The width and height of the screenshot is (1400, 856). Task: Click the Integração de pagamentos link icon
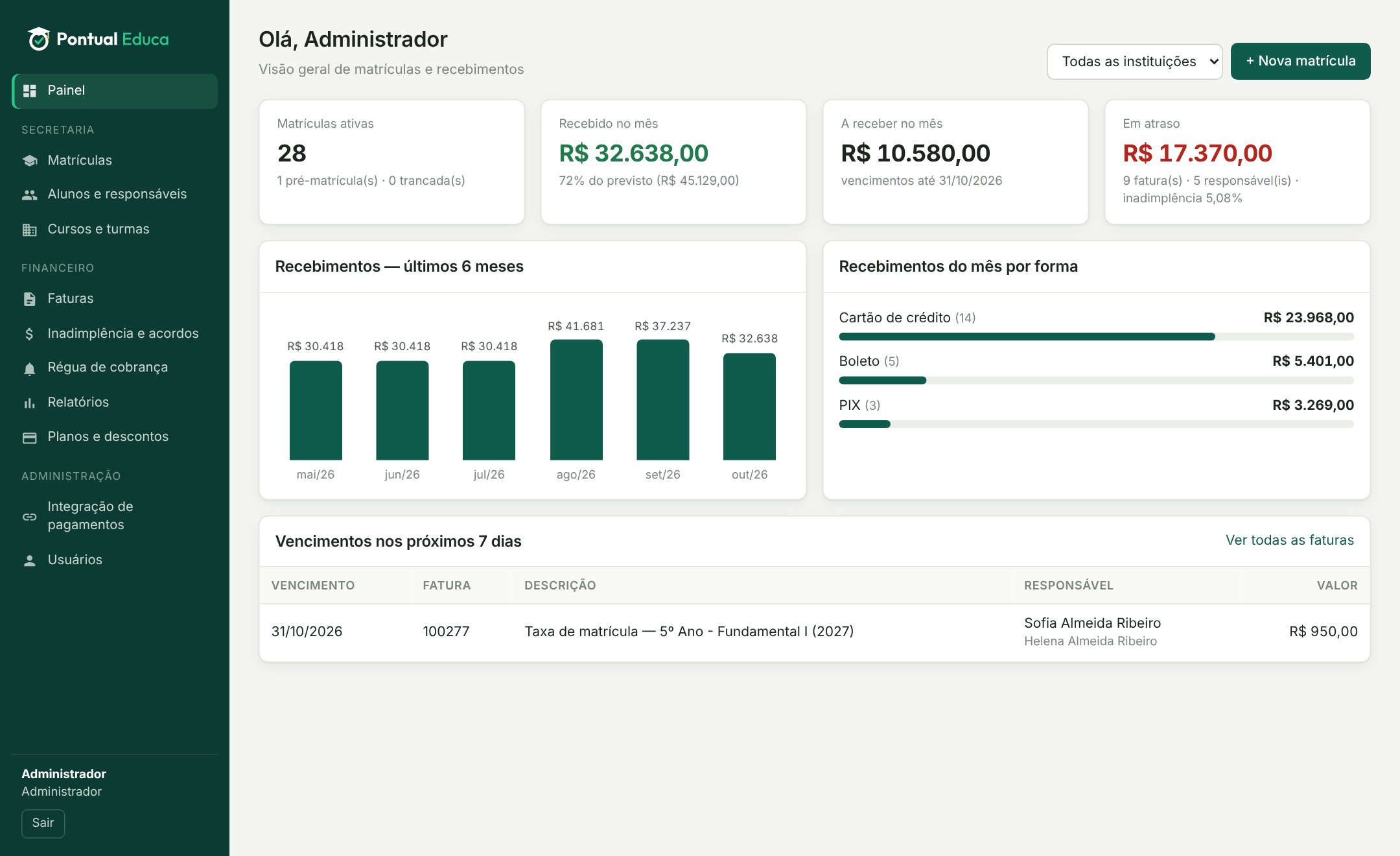click(30, 517)
